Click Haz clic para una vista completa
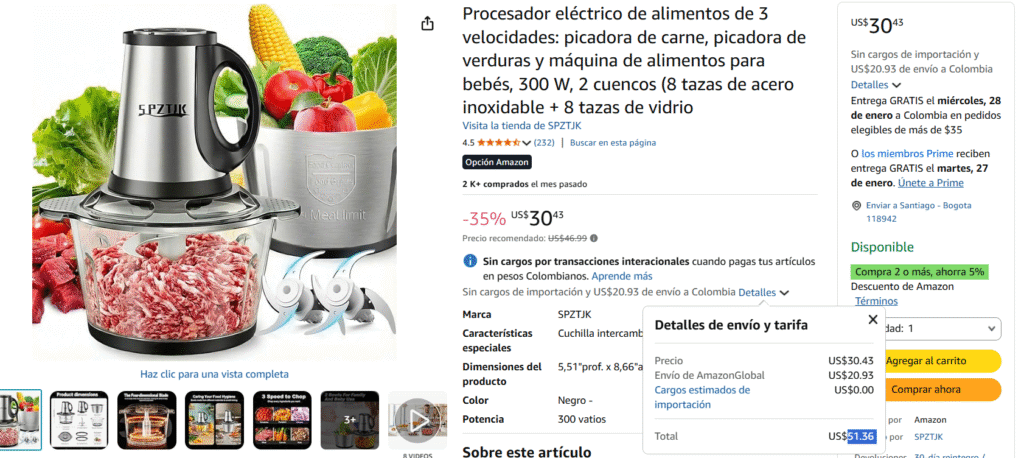The height and width of the screenshot is (458, 1024). point(214,374)
